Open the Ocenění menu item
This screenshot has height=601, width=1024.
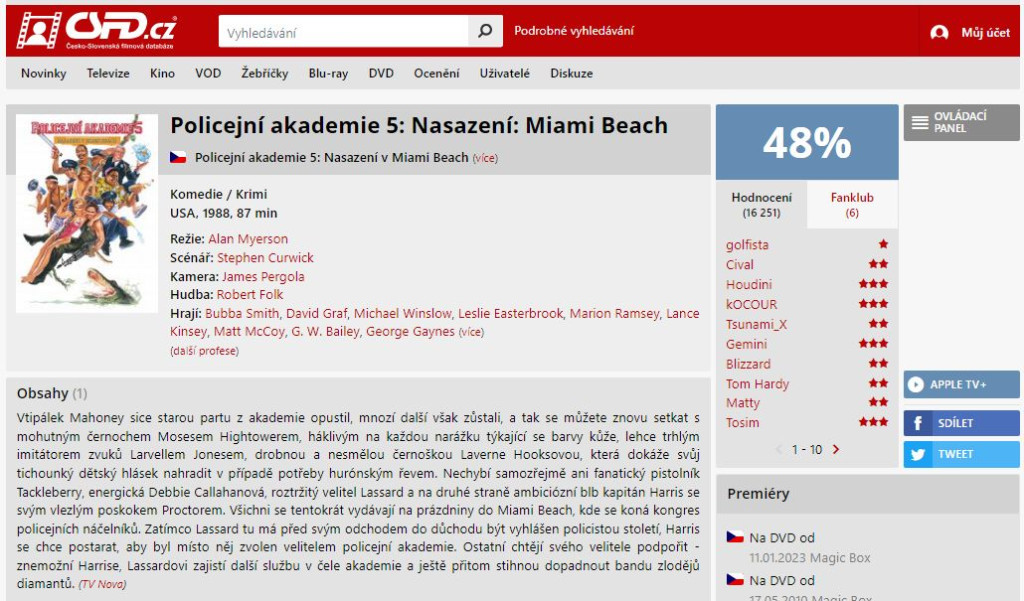point(436,73)
